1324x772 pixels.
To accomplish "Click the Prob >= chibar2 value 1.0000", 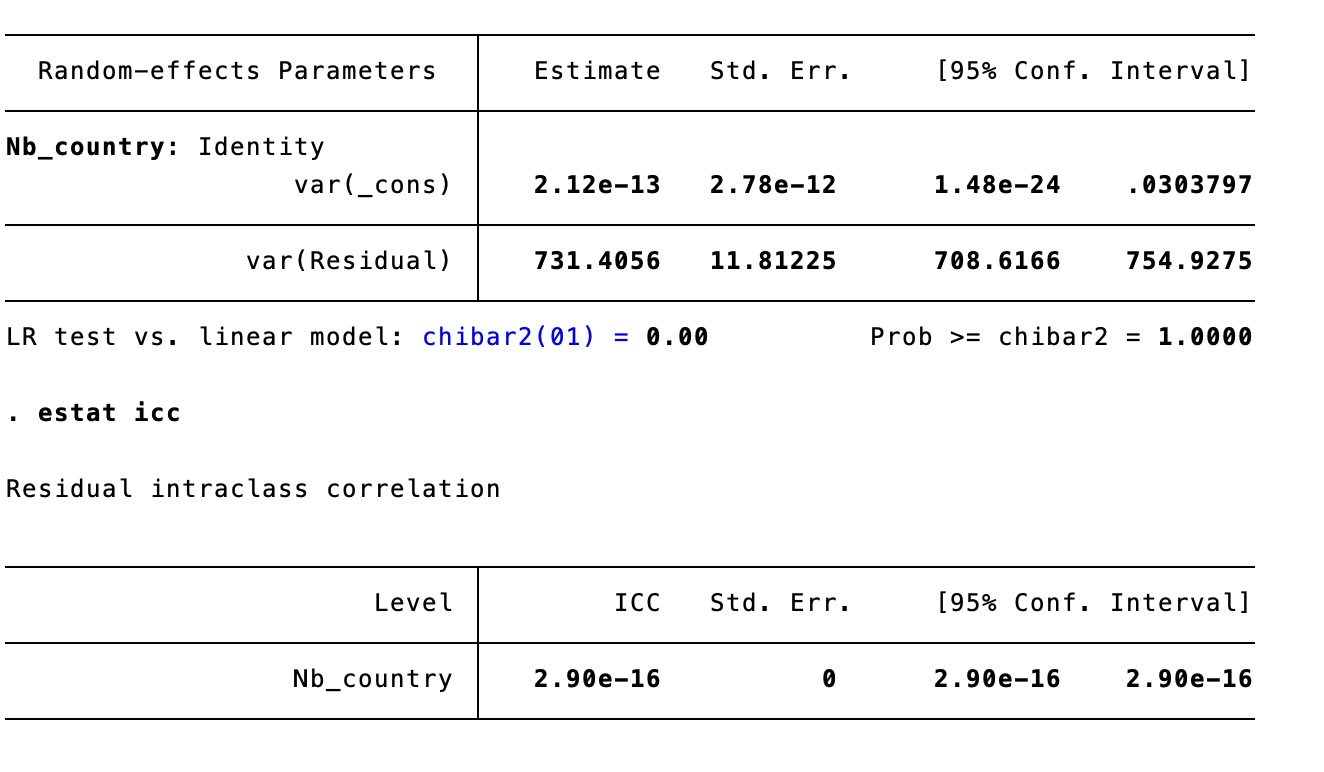I will tap(1205, 337).
